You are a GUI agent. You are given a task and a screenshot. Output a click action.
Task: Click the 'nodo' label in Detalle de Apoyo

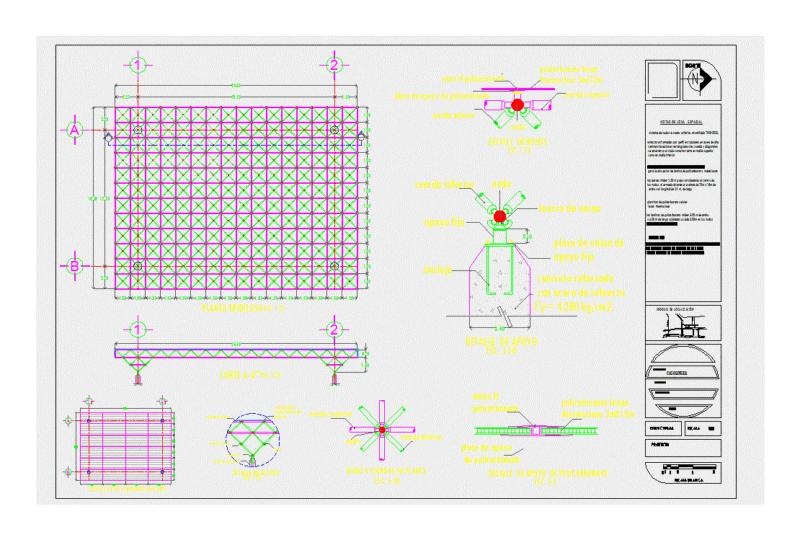pos(502,184)
